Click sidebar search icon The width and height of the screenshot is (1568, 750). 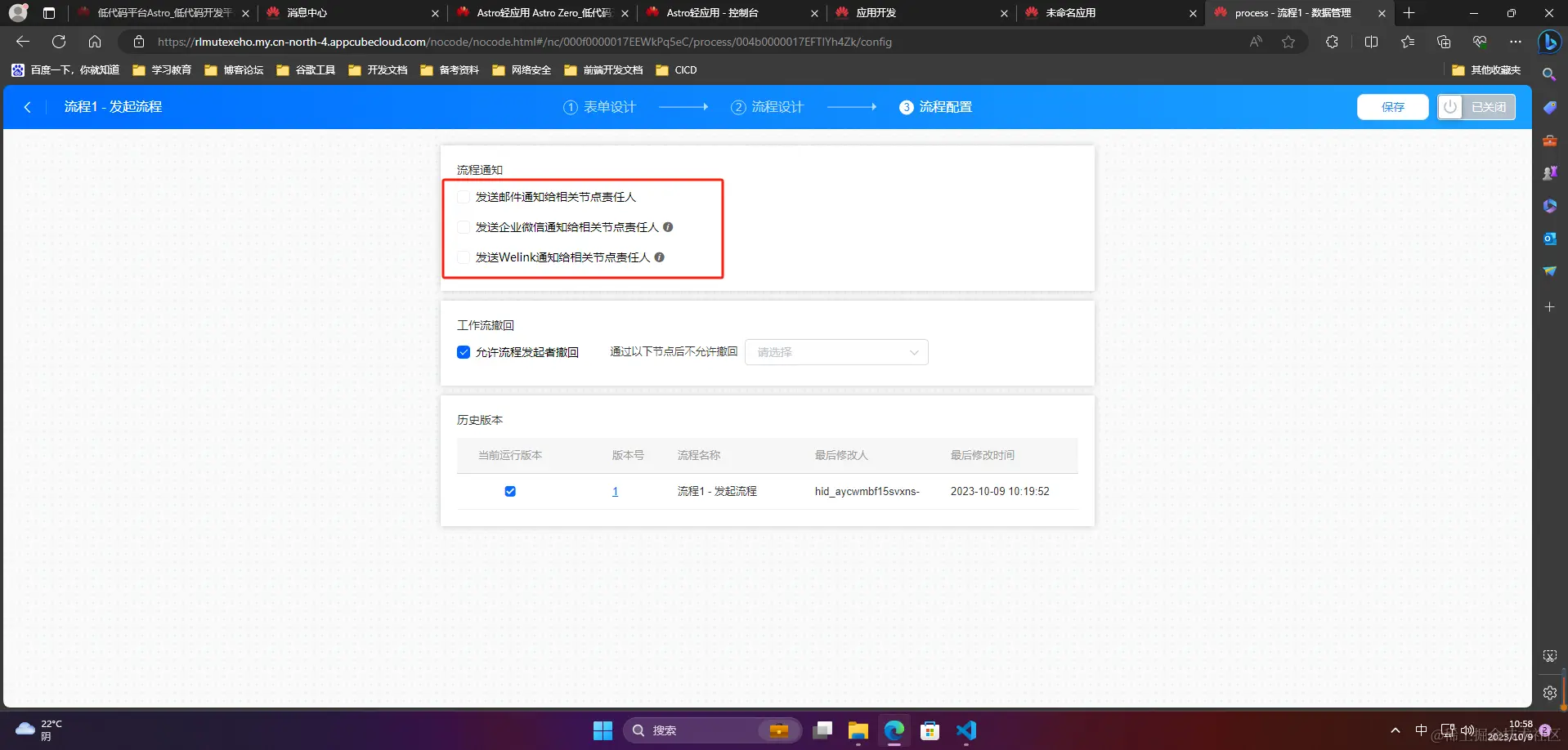[x=1549, y=74]
